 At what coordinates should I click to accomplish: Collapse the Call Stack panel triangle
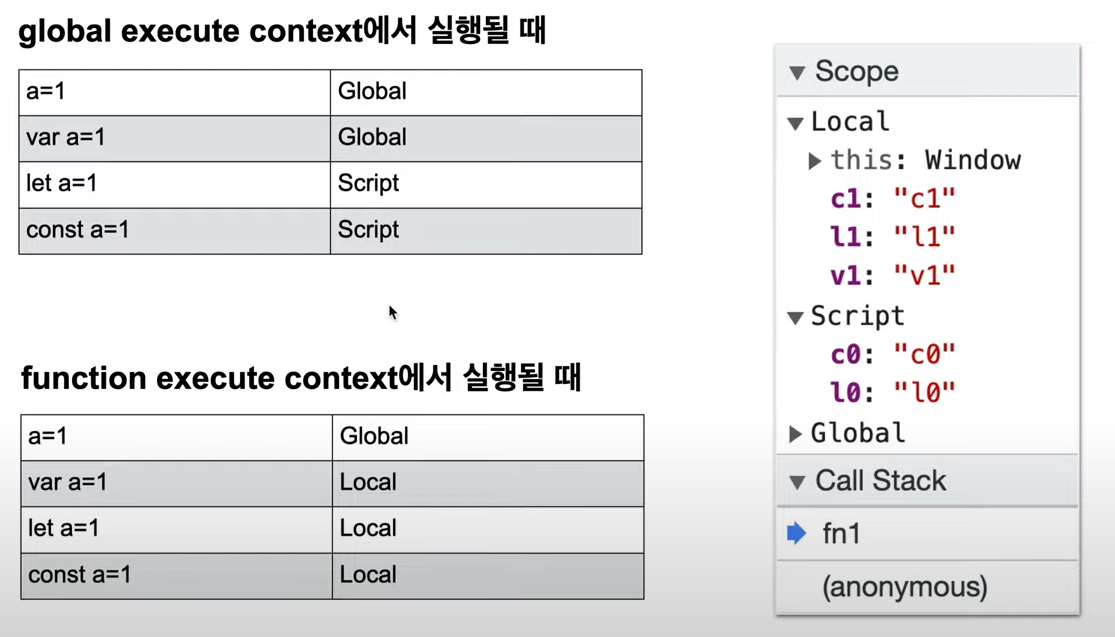coord(797,483)
